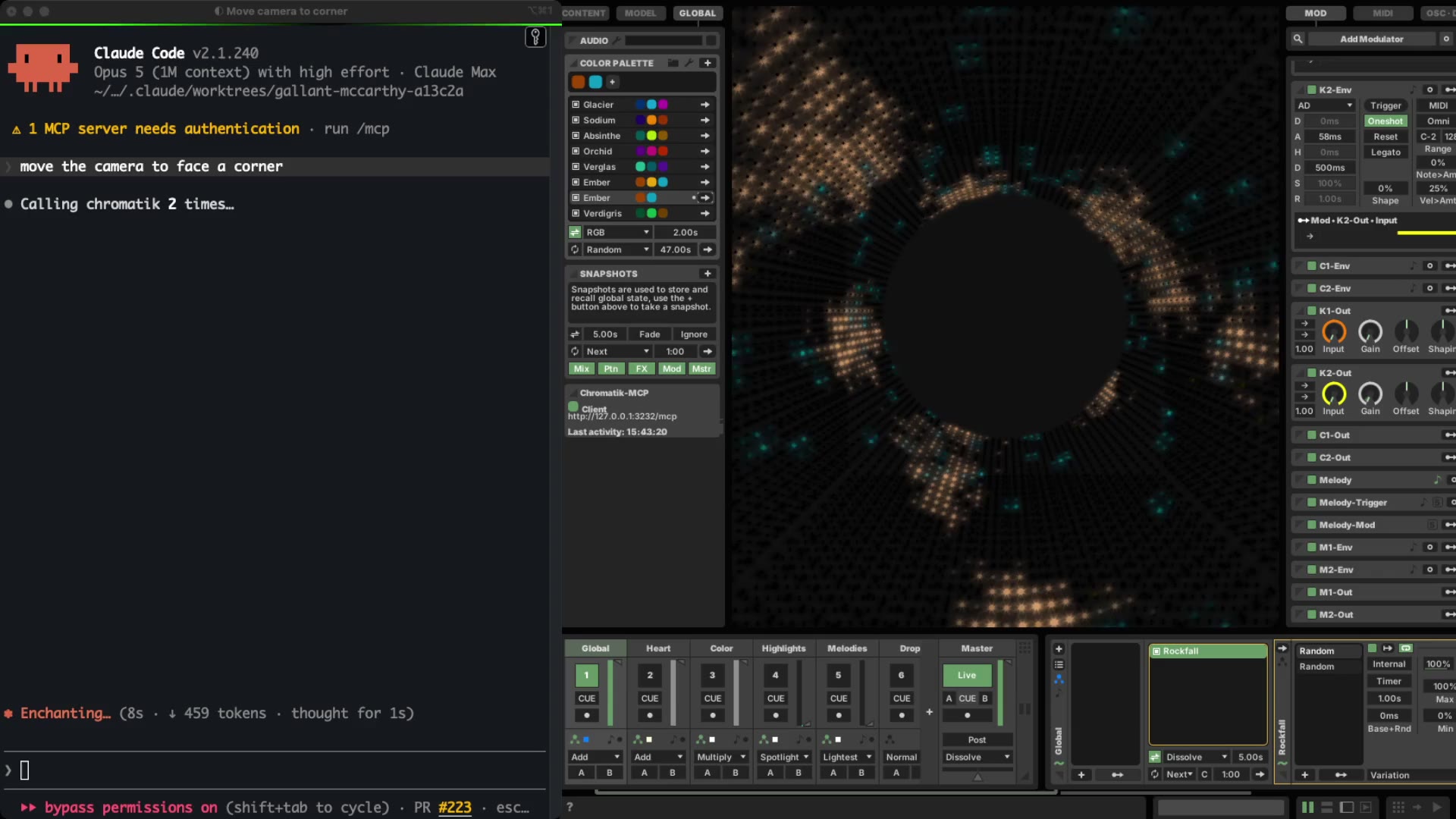The image size is (1456, 819).
Task: Switch to the MIDI tab
Action: pyautogui.click(x=1383, y=13)
